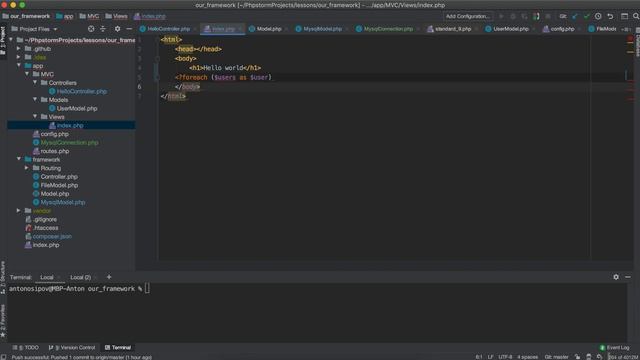Click UTF-8 encoding in status bar
The image size is (640, 360).
505,357
